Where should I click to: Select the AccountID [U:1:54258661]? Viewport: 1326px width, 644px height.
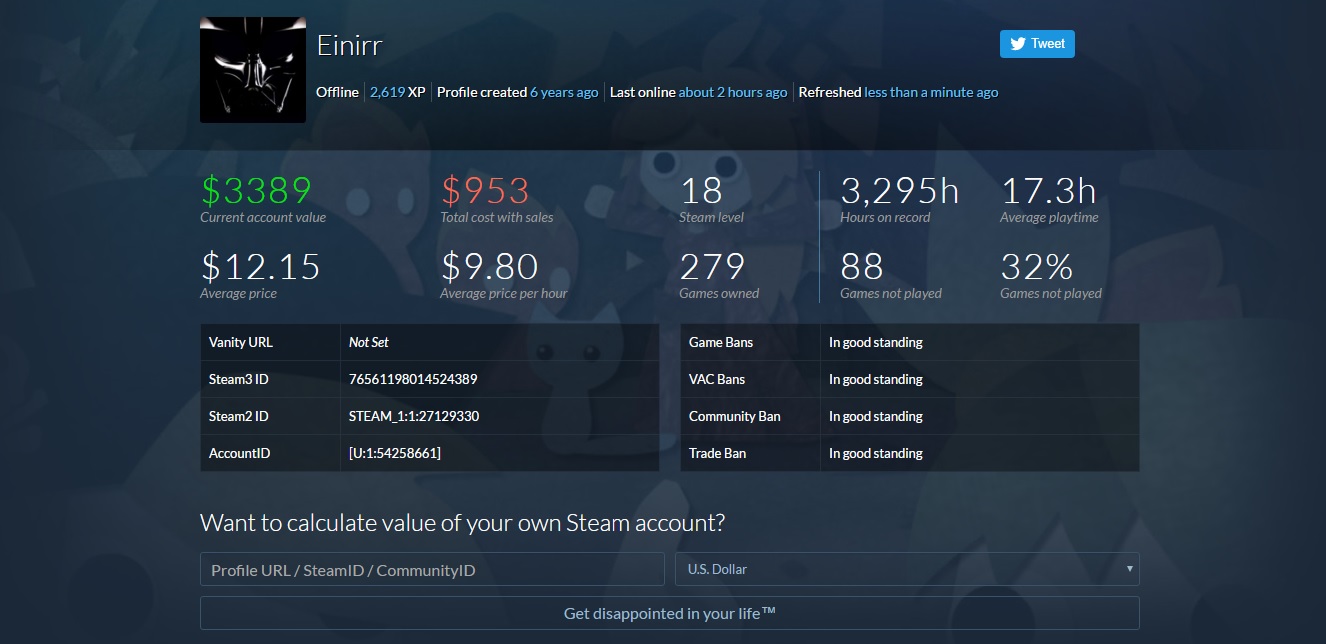pos(395,453)
